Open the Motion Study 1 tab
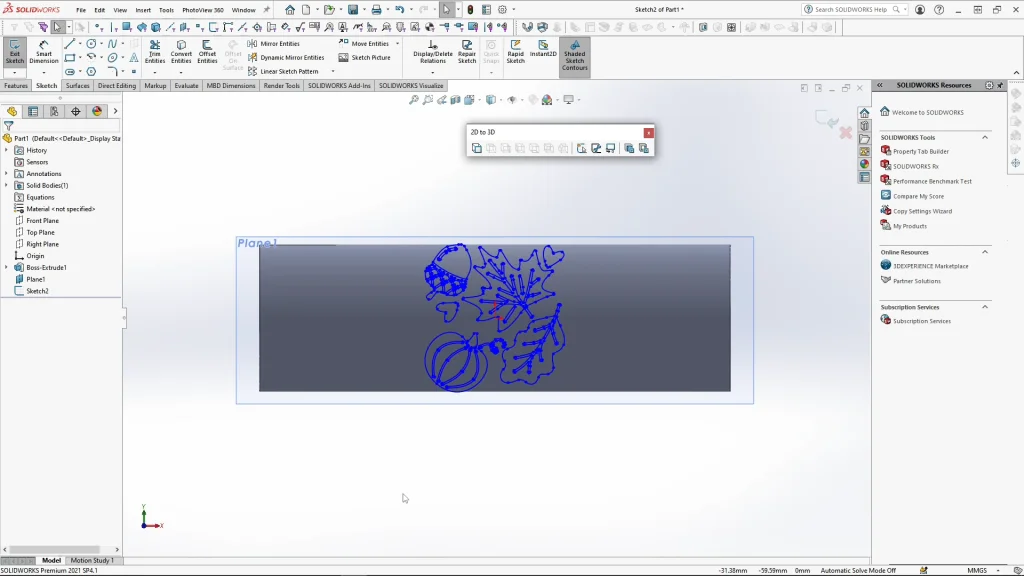 point(91,560)
